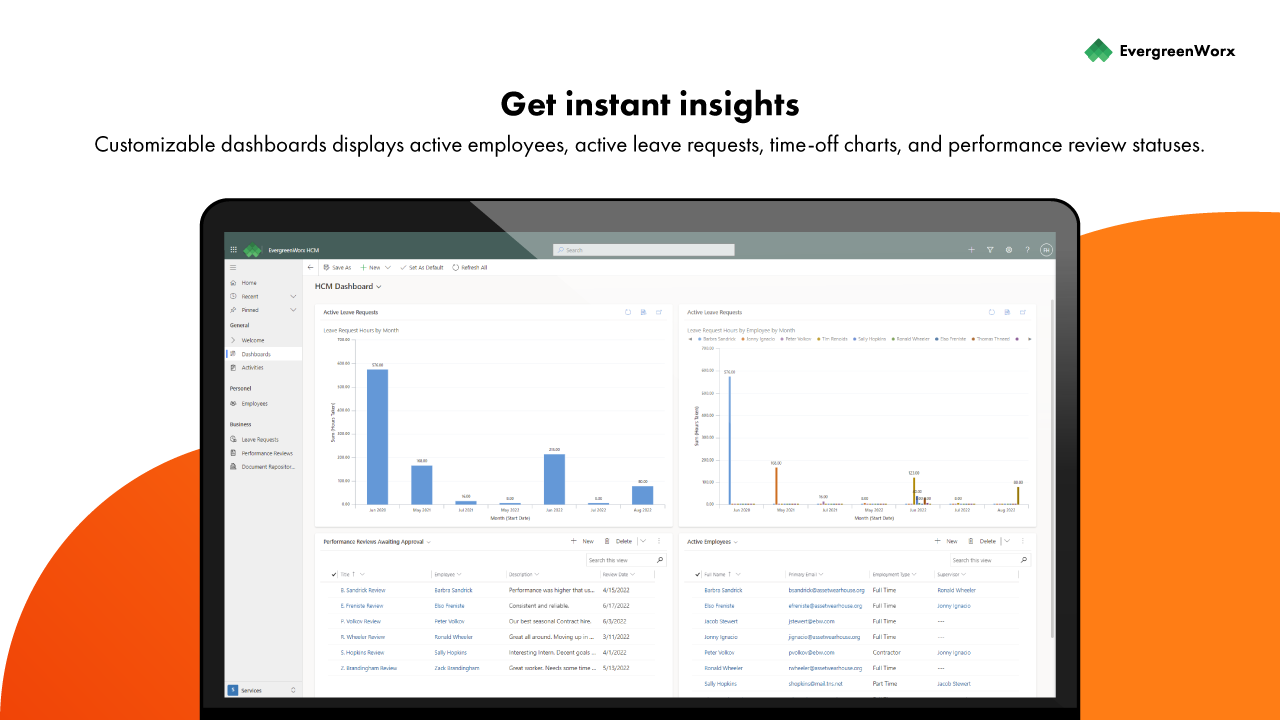Open Performance Reviews in sidebar

(x=267, y=453)
